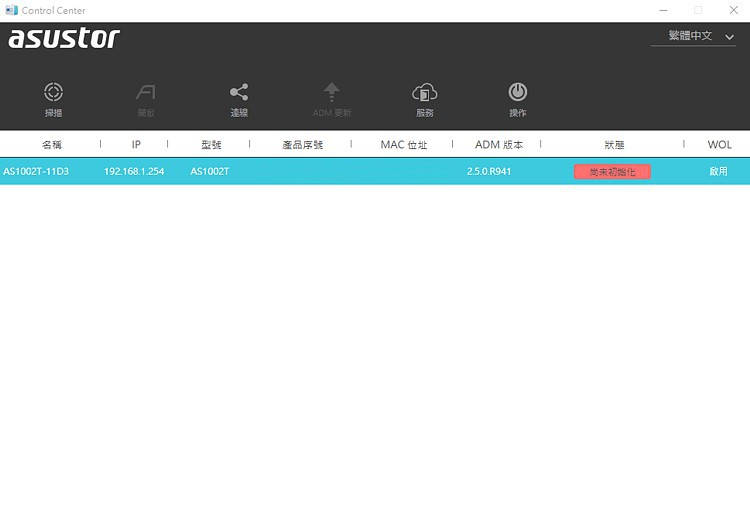Image resolution: width=750 pixels, height=515 pixels.
Task: Click the ADM 版本 column header
Action: coord(498,144)
